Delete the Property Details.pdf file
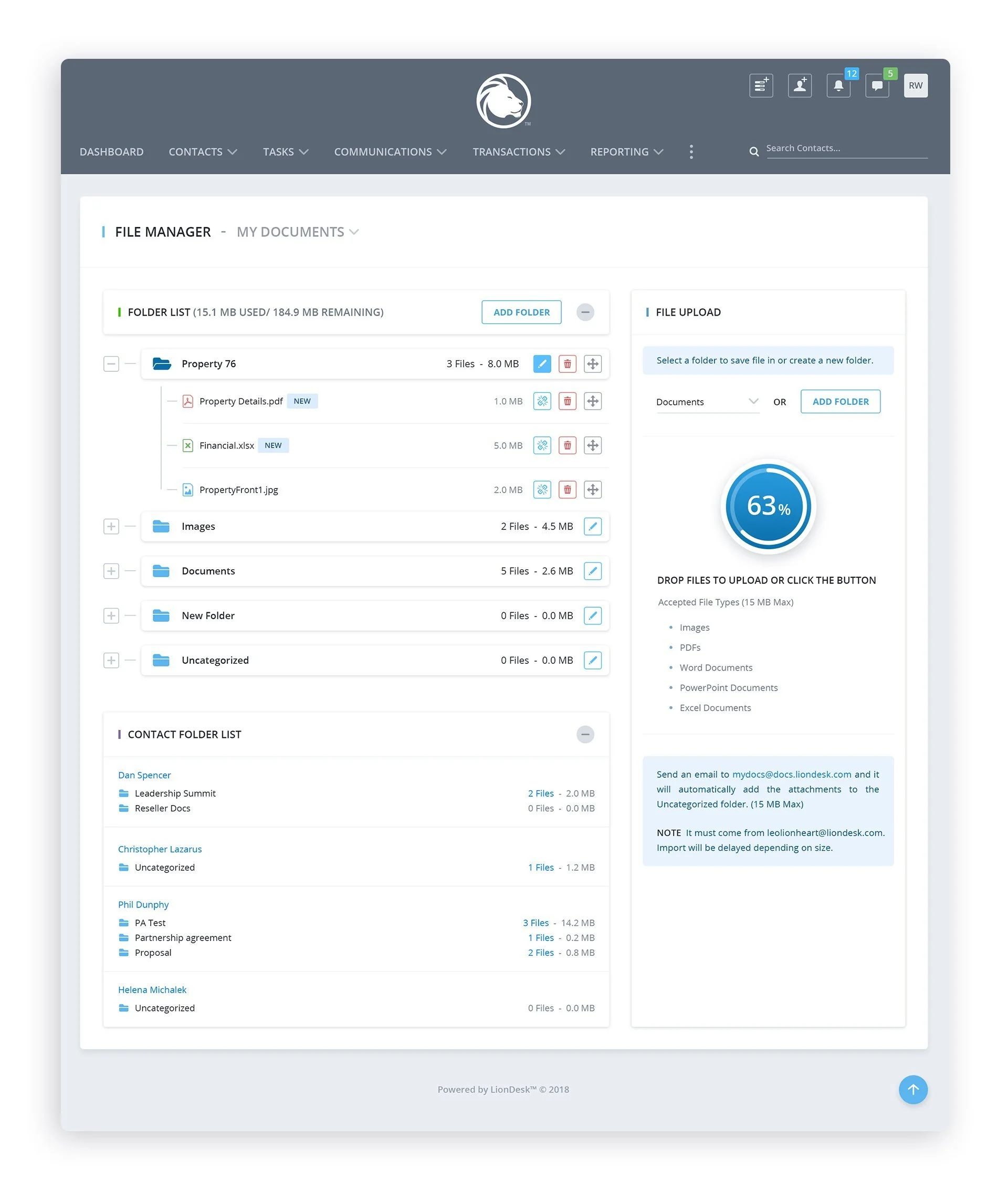 tap(567, 401)
